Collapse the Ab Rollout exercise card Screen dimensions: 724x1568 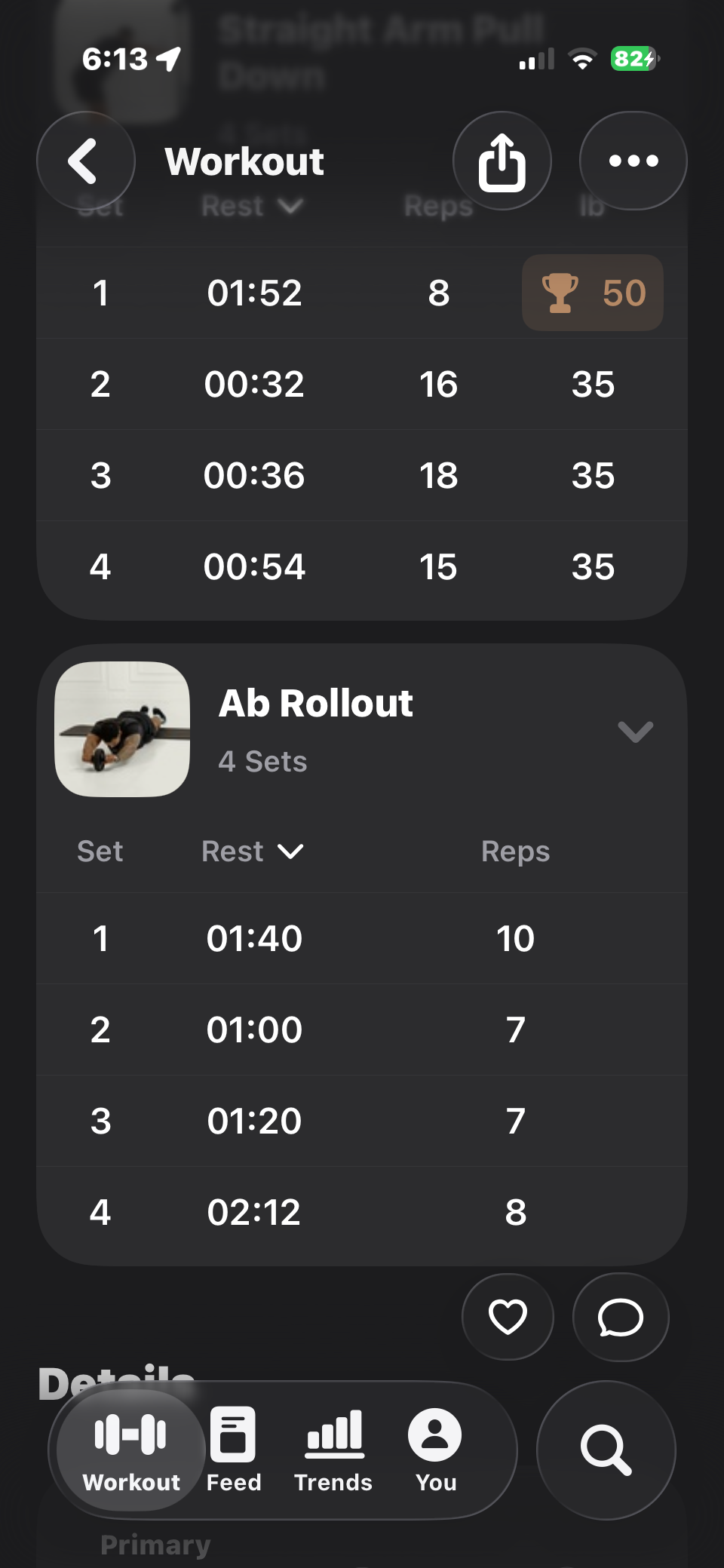[x=635, y=731]
